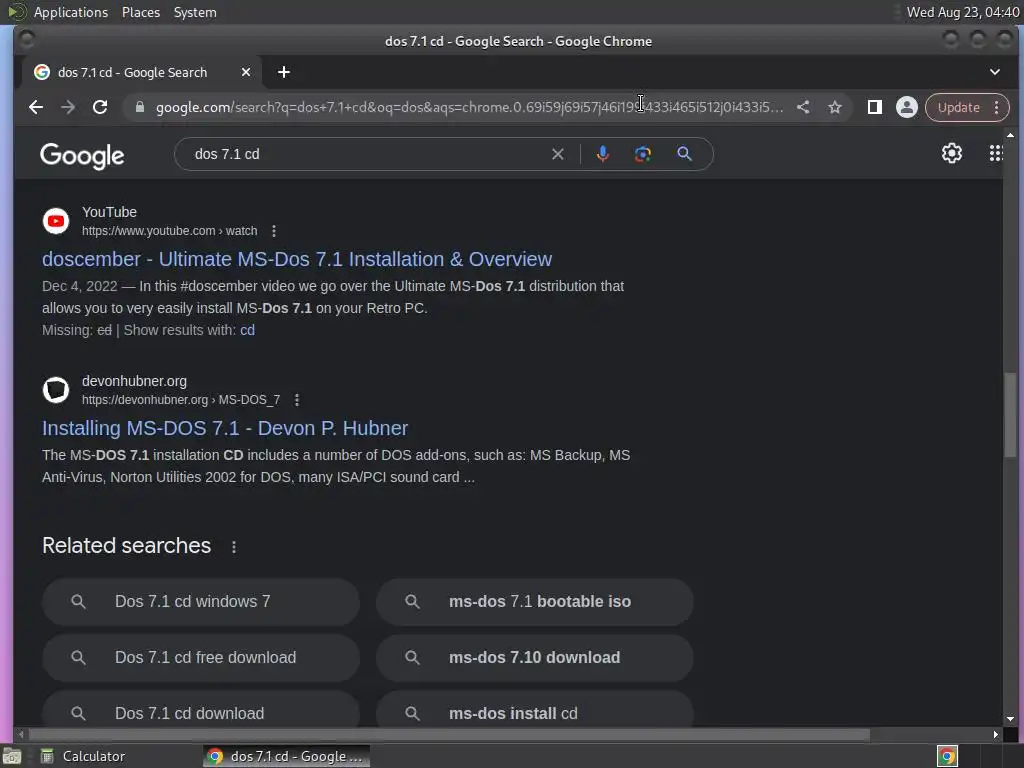Open the YouTube result favicon
The image size is (1024, 768).
[x=56, y=221]
